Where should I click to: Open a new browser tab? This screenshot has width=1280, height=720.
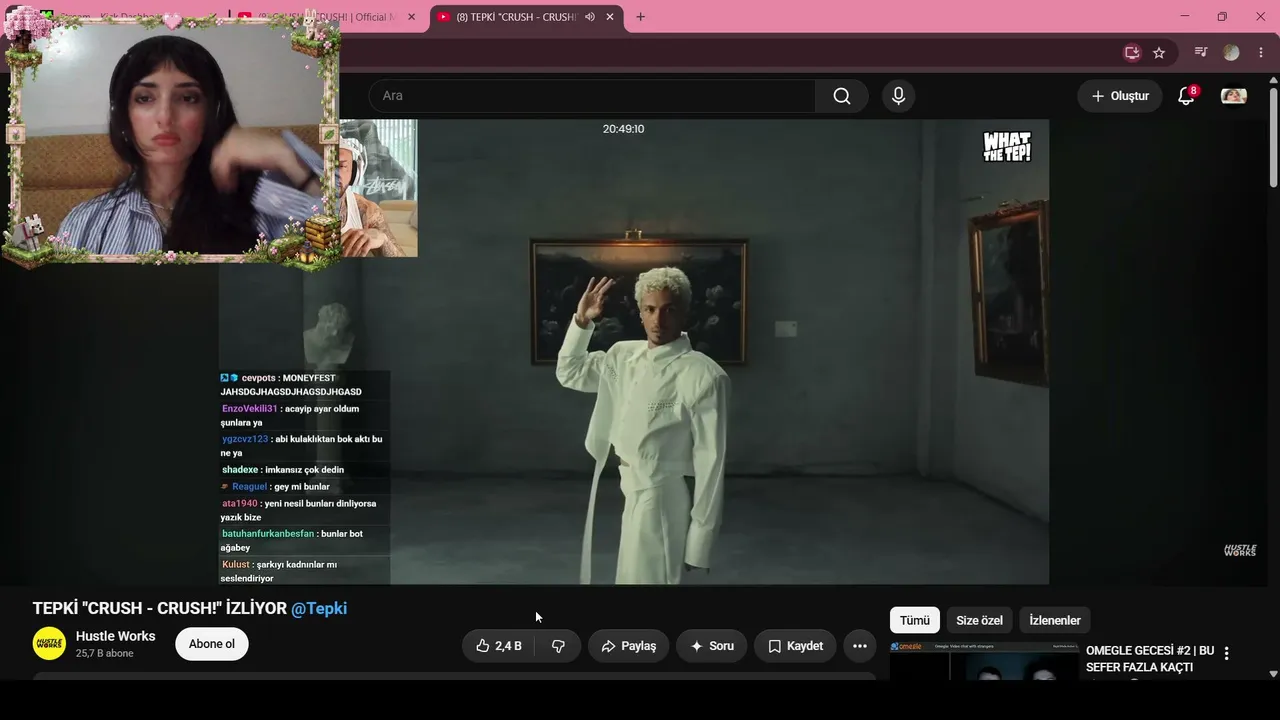click(x=640, y=17)
